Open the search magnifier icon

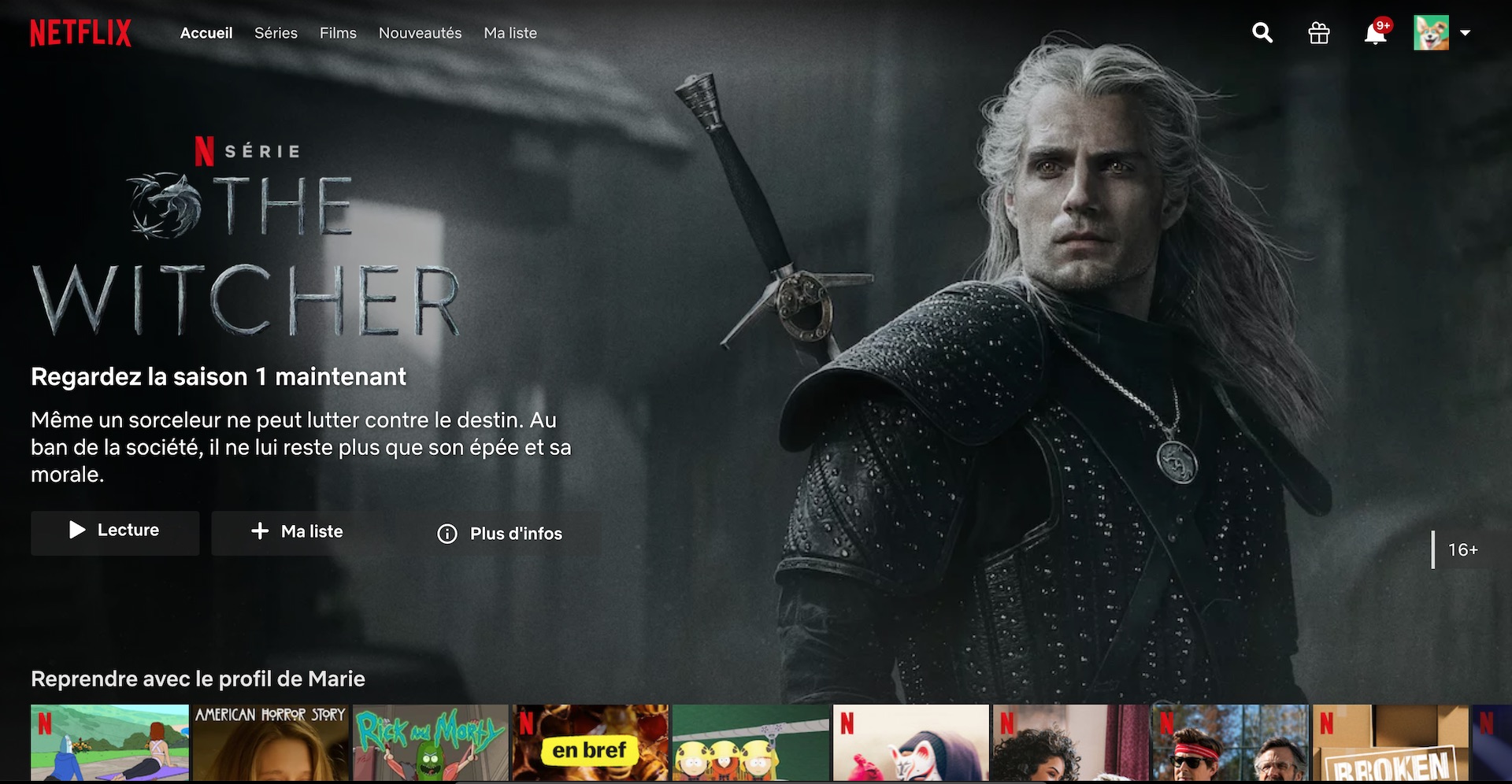click(1262, 33)
